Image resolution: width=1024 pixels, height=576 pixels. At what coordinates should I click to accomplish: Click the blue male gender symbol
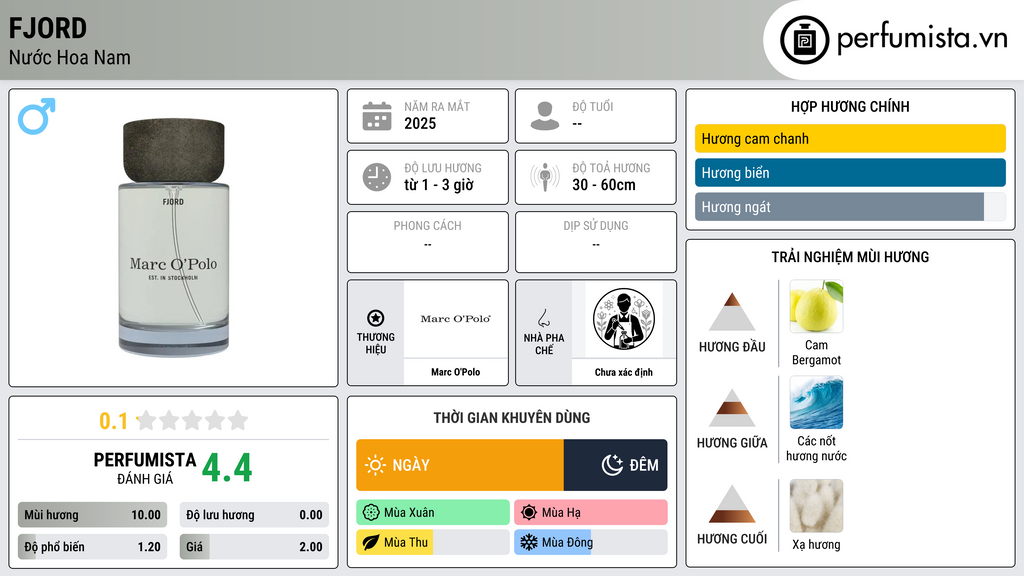pos(37,116)
